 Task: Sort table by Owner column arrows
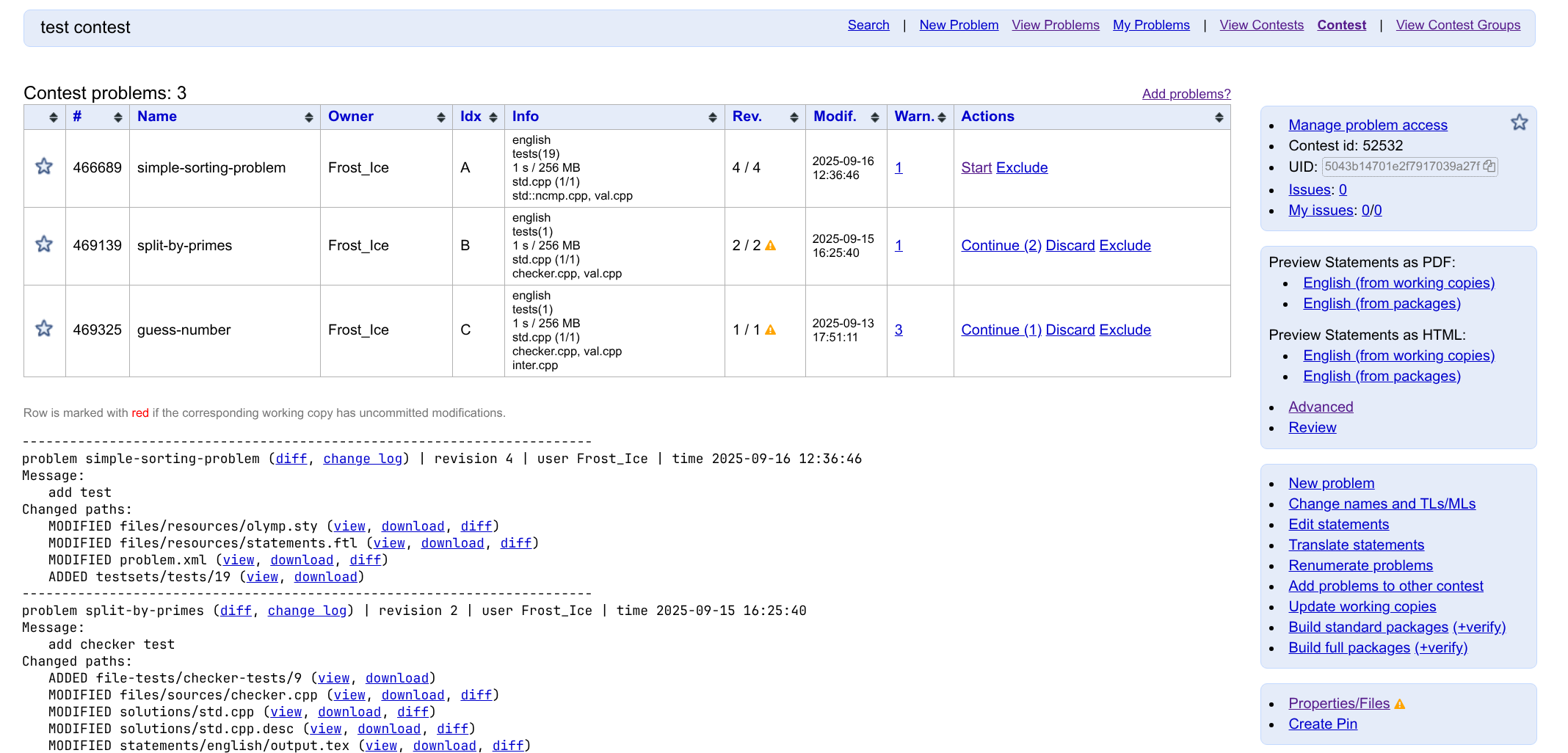[440, 117]
